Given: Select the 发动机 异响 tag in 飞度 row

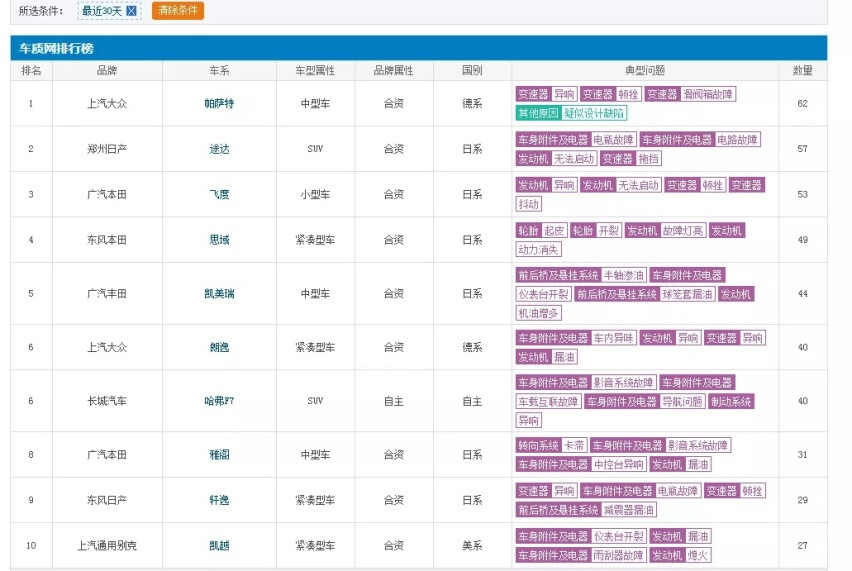Looking at the screenshot, I should tap(546, 185).
